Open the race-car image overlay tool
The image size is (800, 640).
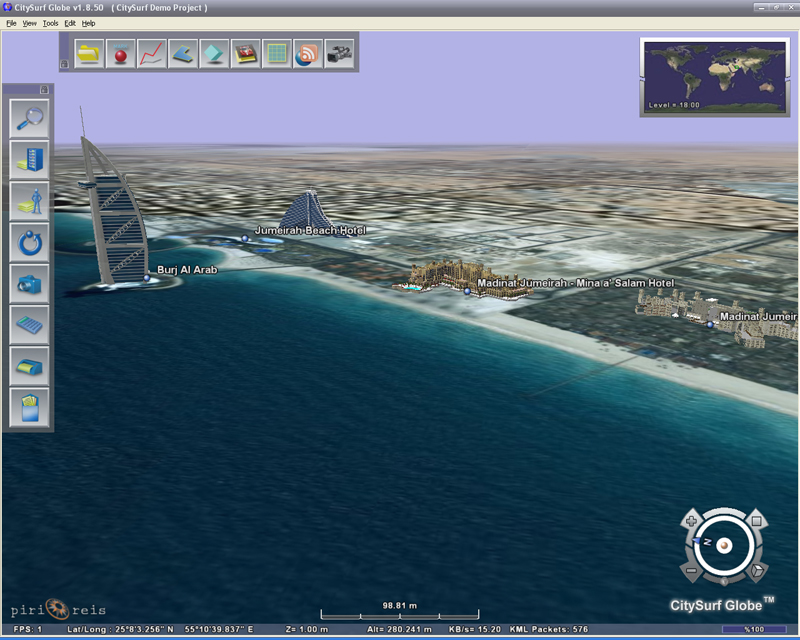click(x=245, y=54)
